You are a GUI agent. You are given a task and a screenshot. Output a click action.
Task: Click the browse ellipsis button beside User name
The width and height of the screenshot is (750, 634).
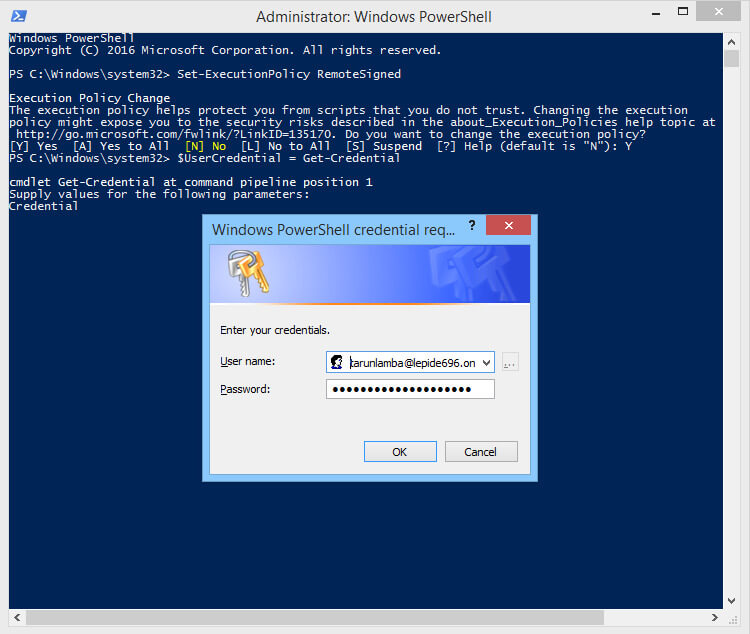(x=510, y=363)
